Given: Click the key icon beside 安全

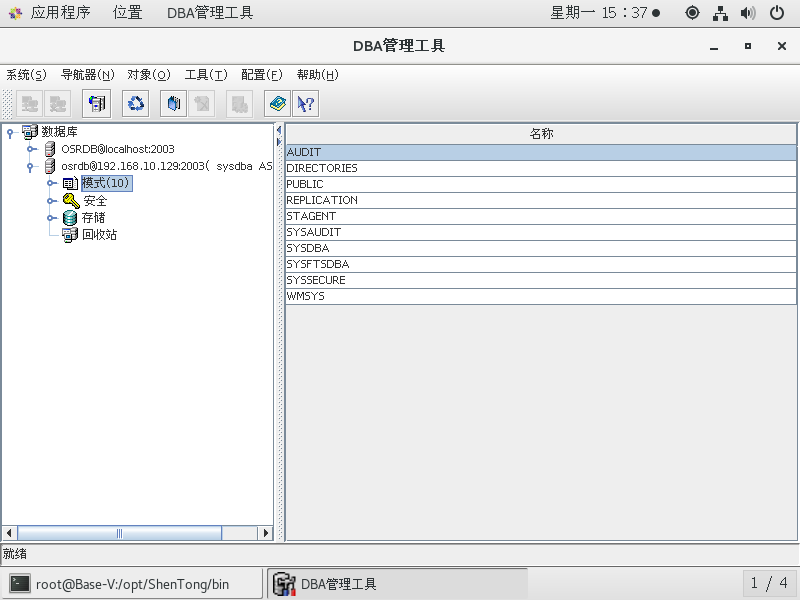Looking at the screenshot, I should point(70,201).
